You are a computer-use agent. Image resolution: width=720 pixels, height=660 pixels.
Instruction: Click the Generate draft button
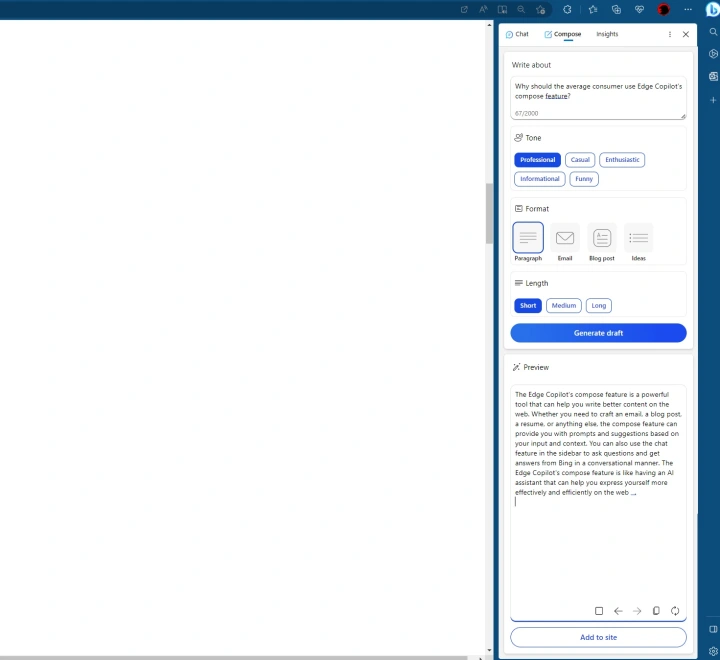pyautogui.click(x=598, y=333)
